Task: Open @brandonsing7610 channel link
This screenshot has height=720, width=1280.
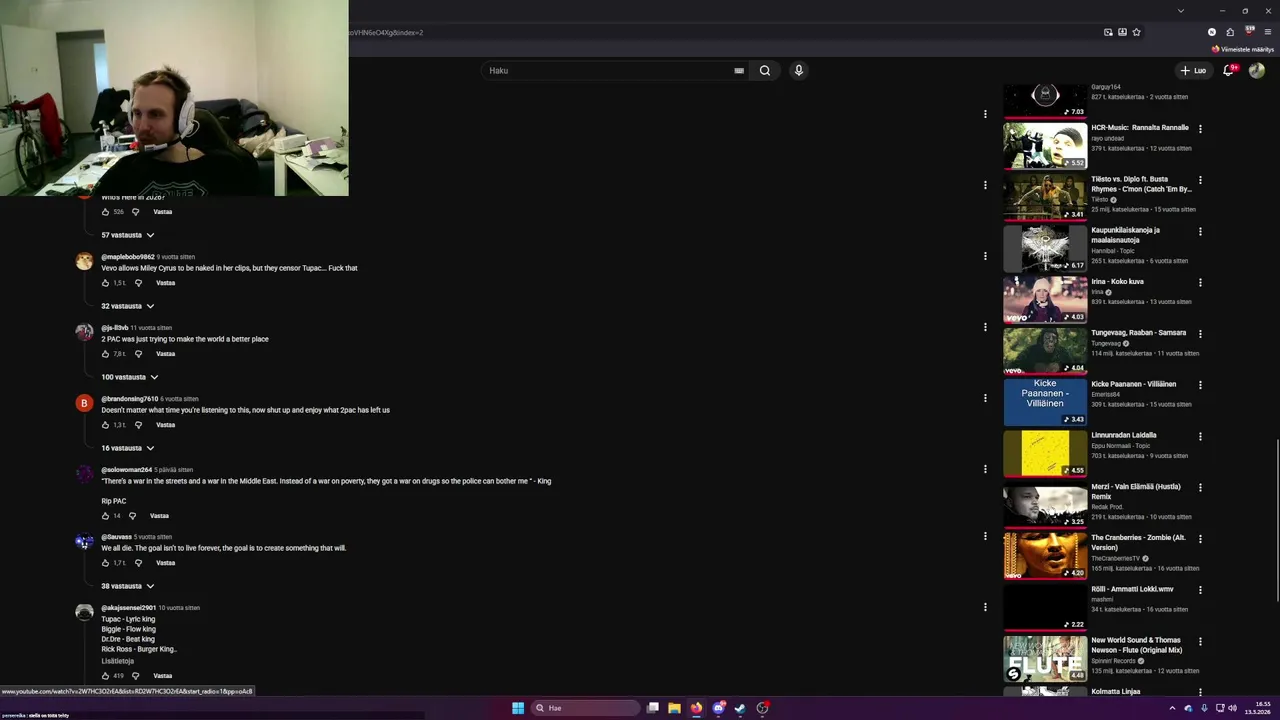Action: [x=130, y=399]
